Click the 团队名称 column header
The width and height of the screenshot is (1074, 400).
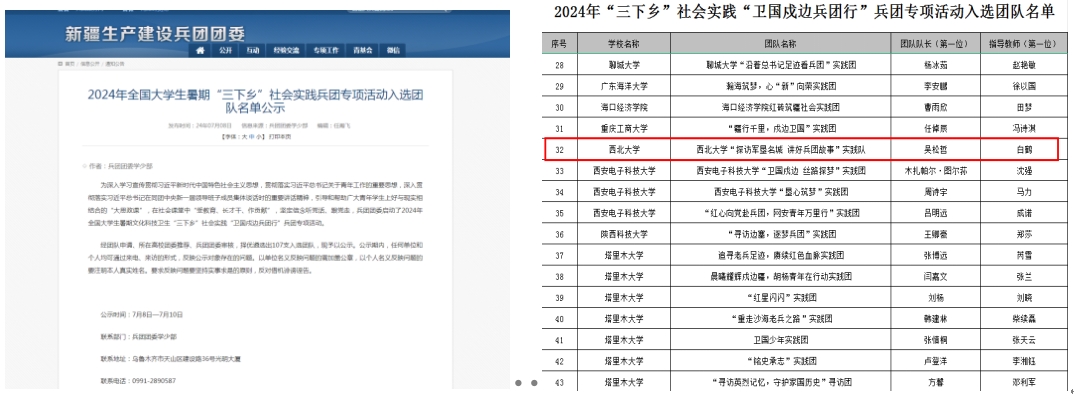[781, 44]
